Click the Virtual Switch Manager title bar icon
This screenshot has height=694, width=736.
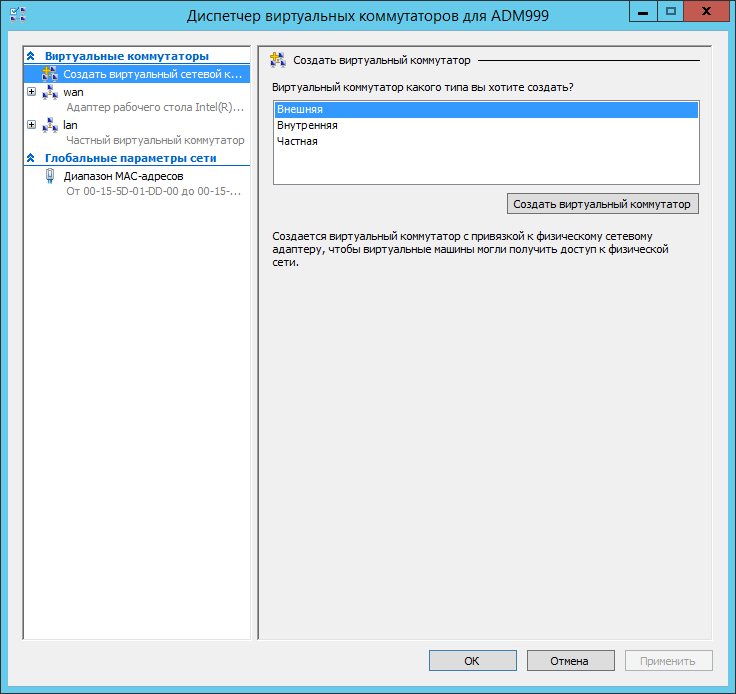pyautogui.click(x=18, y=15)
